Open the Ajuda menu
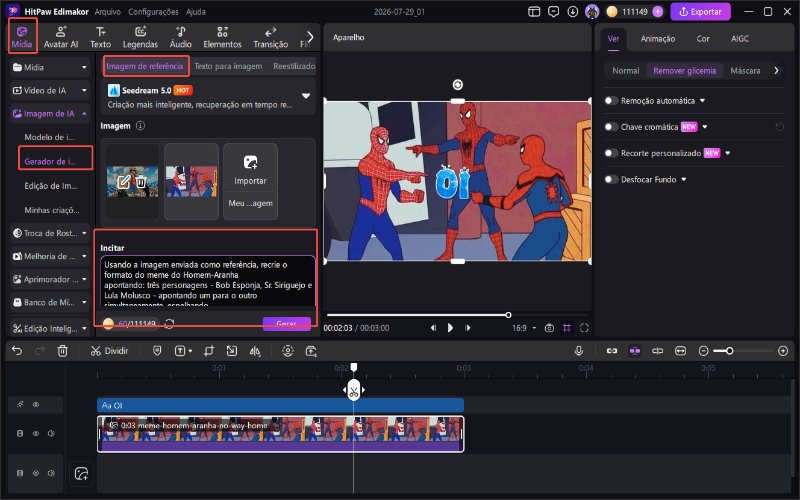The image size is (800, 500). (196, 12)
